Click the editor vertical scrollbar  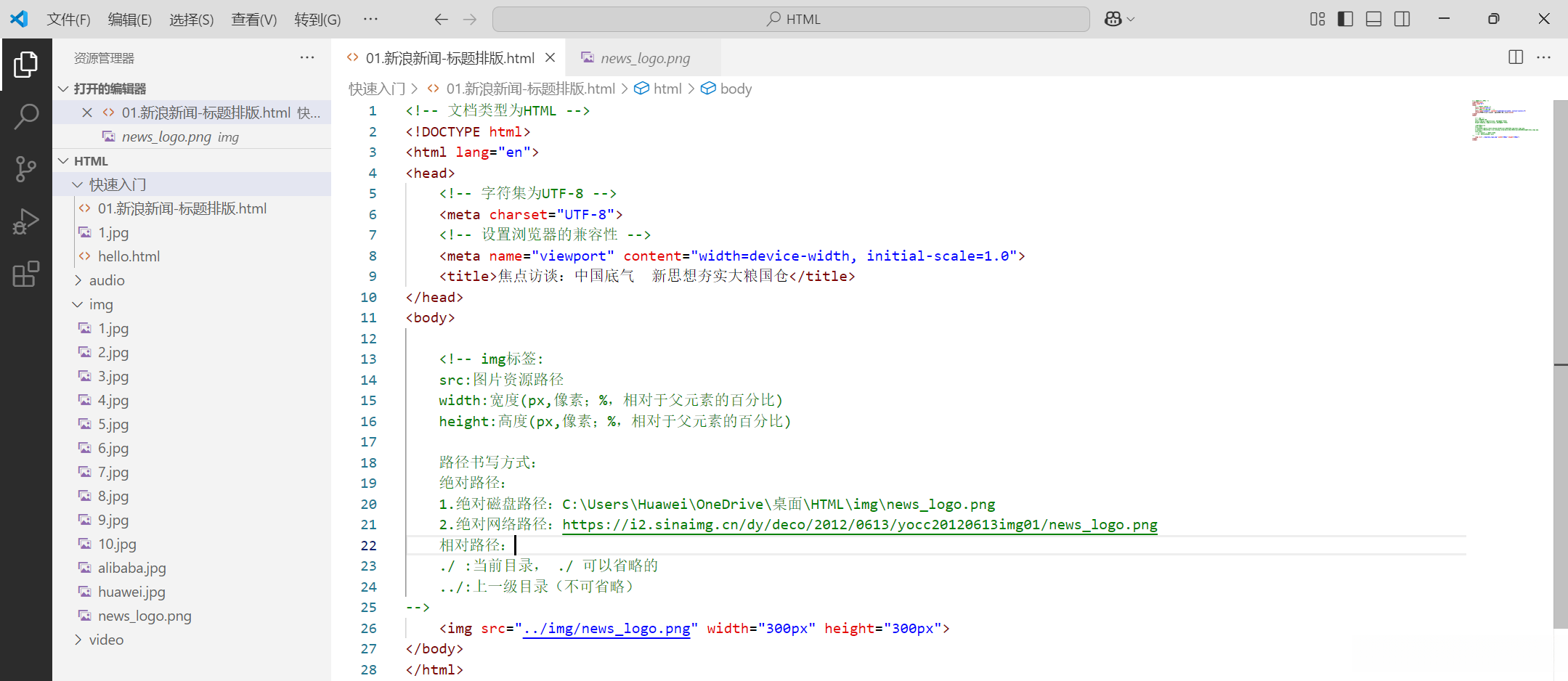(x=1560, y=363)
